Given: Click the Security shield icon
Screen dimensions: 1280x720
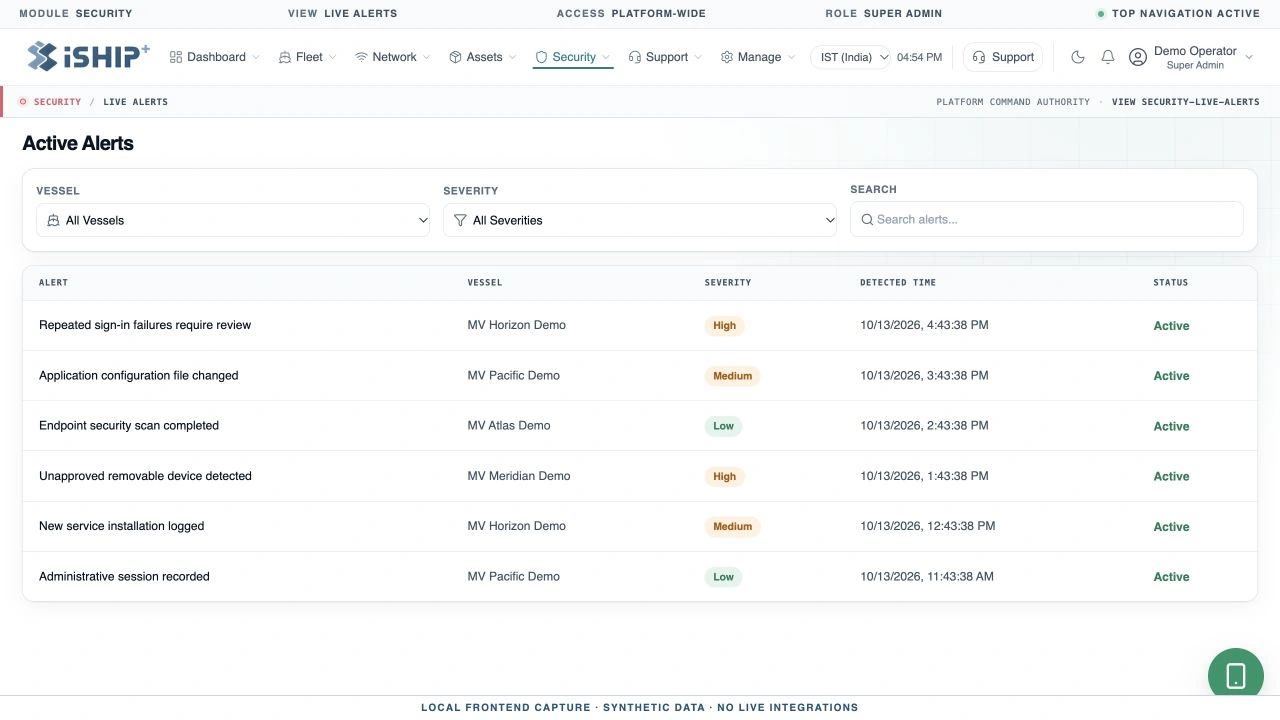Looking at the screenshot, I should (x=541, y=57).
